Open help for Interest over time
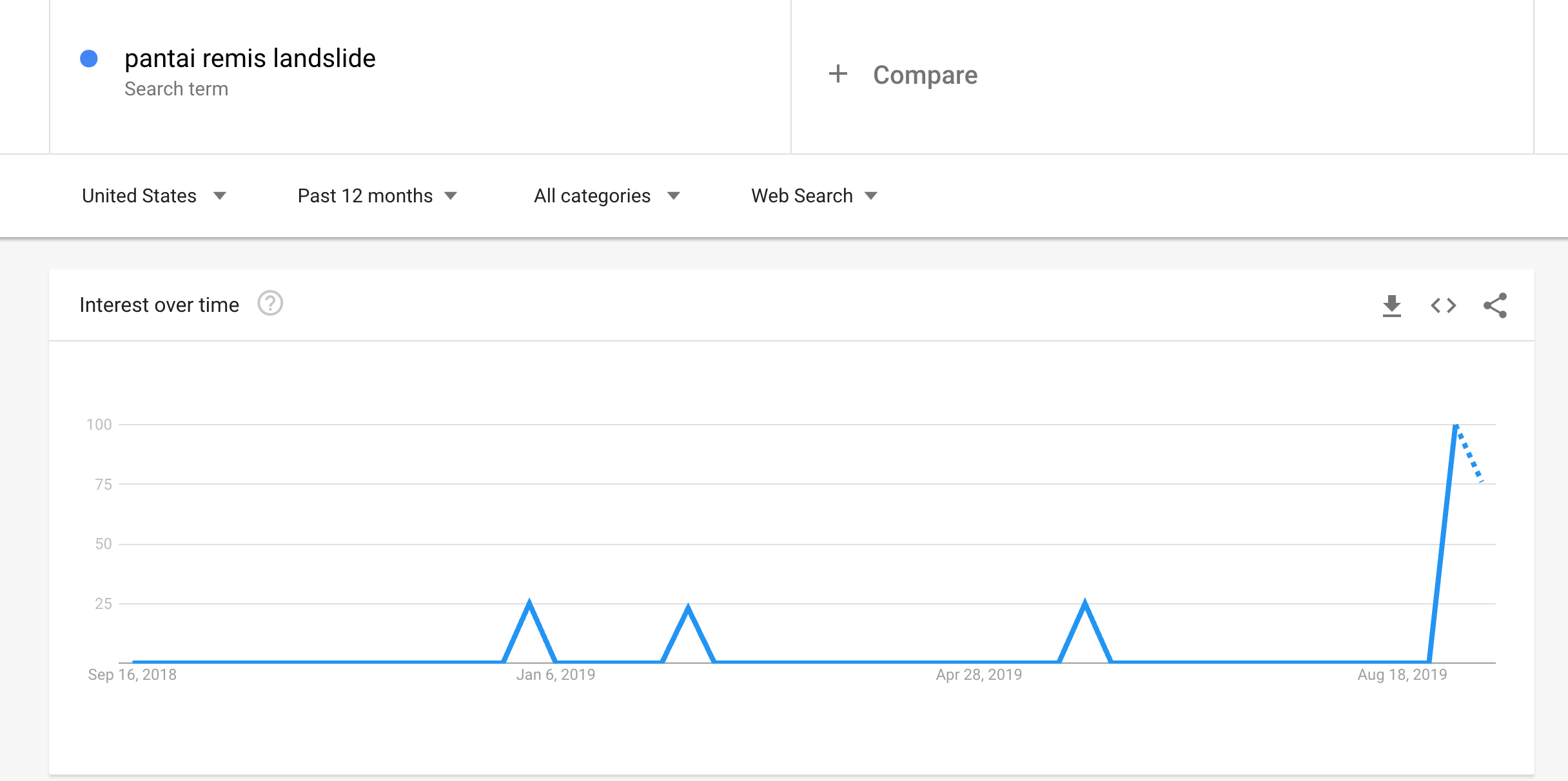1568x781 pixels. pos(270,304)
